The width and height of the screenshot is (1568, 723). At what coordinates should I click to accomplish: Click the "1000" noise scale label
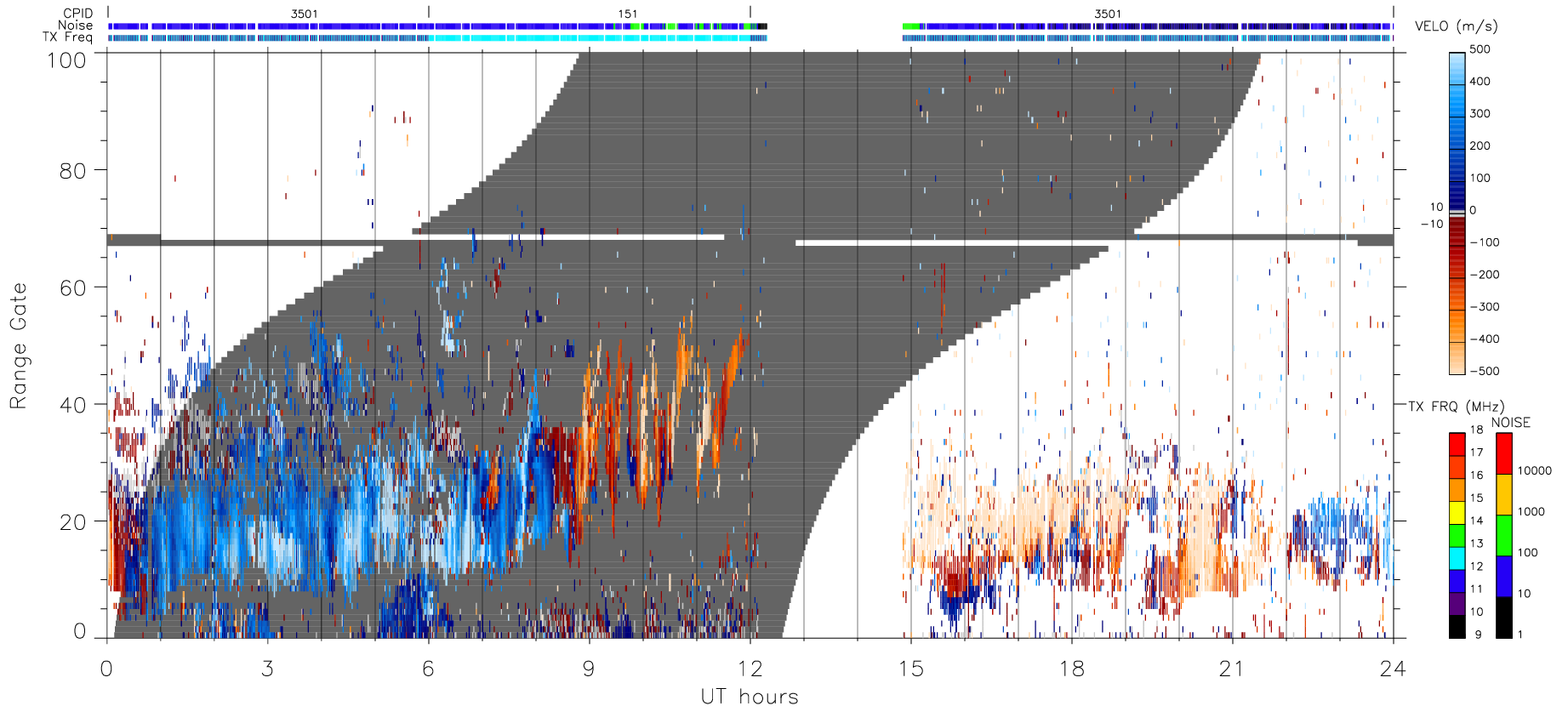[1531, 511]
